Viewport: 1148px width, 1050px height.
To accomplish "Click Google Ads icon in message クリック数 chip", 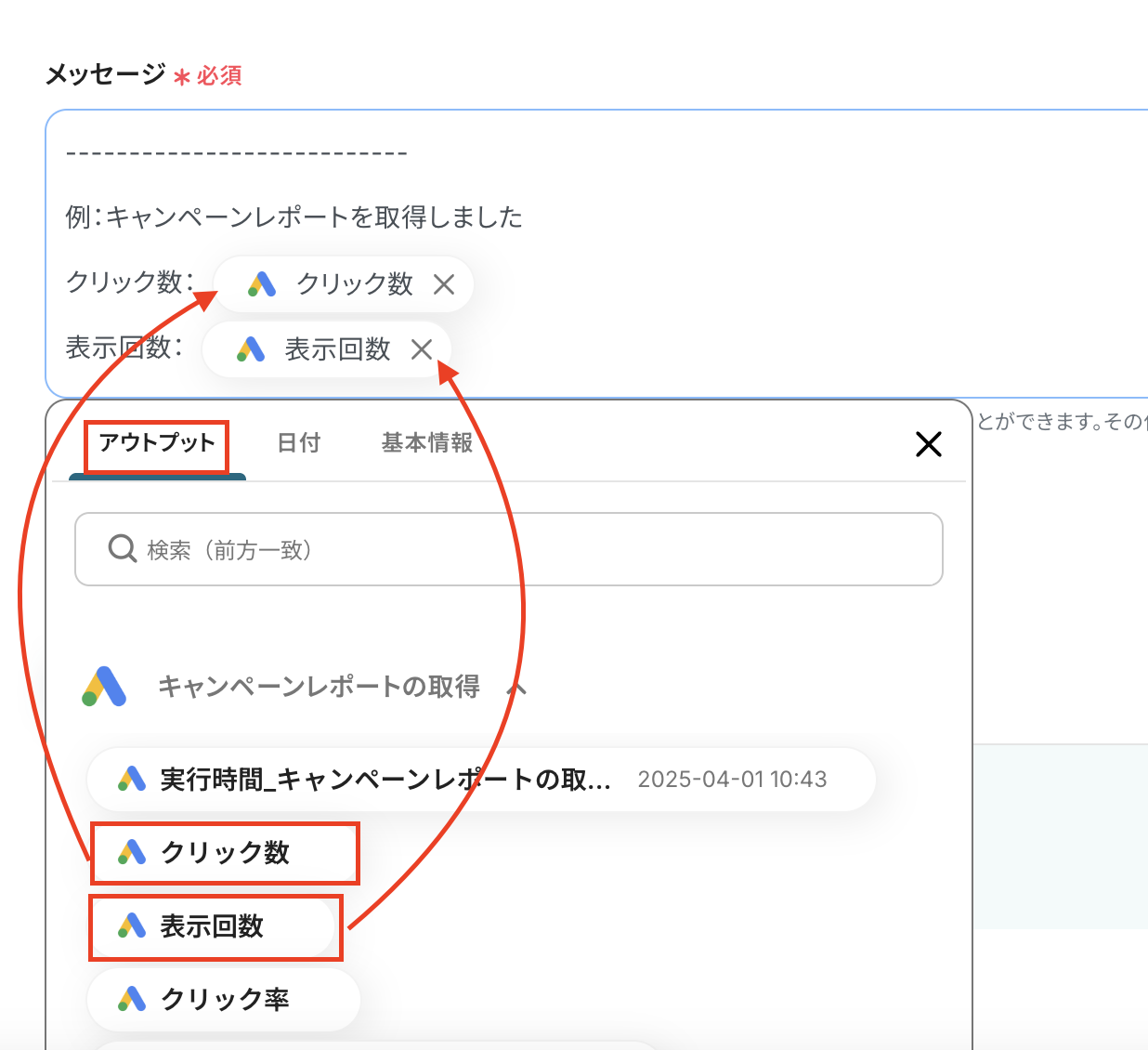I will coord(262,284).
